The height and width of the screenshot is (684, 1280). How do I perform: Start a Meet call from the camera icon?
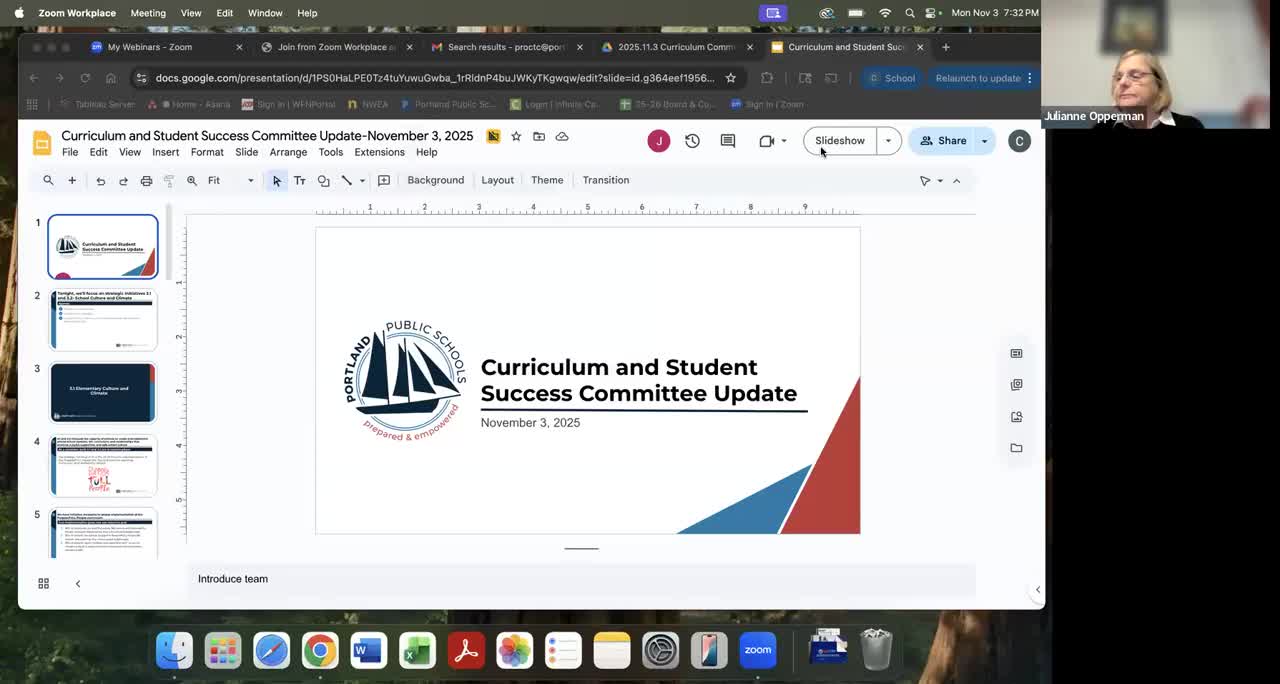[x=765, y=140]
